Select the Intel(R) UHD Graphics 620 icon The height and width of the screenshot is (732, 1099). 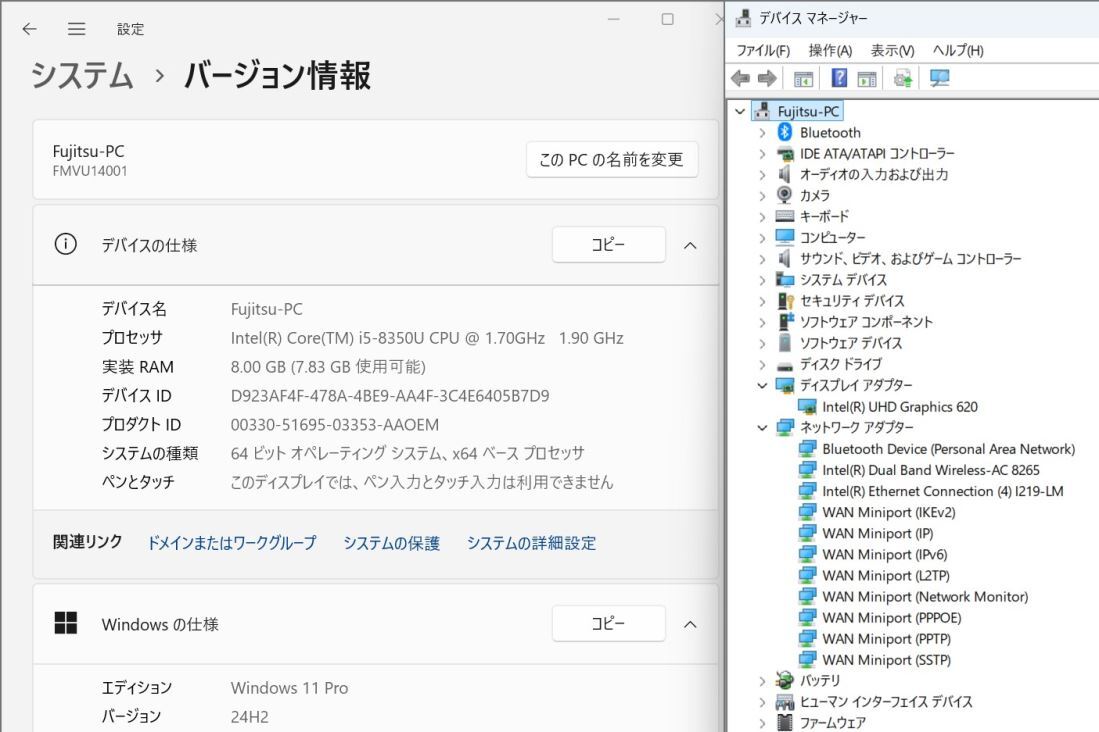(807, 406)
